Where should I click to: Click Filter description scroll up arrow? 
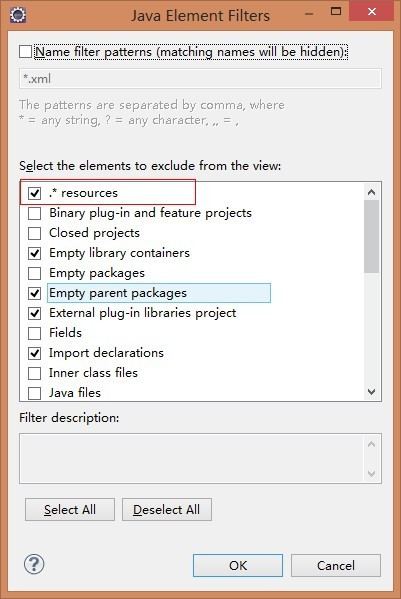tap(372, 444)
